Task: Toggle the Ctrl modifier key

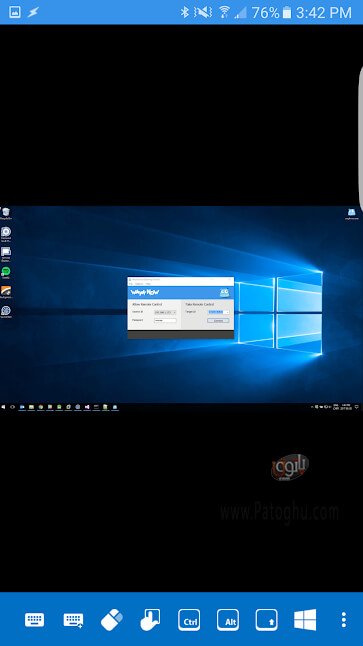Action: coord(189,620)
